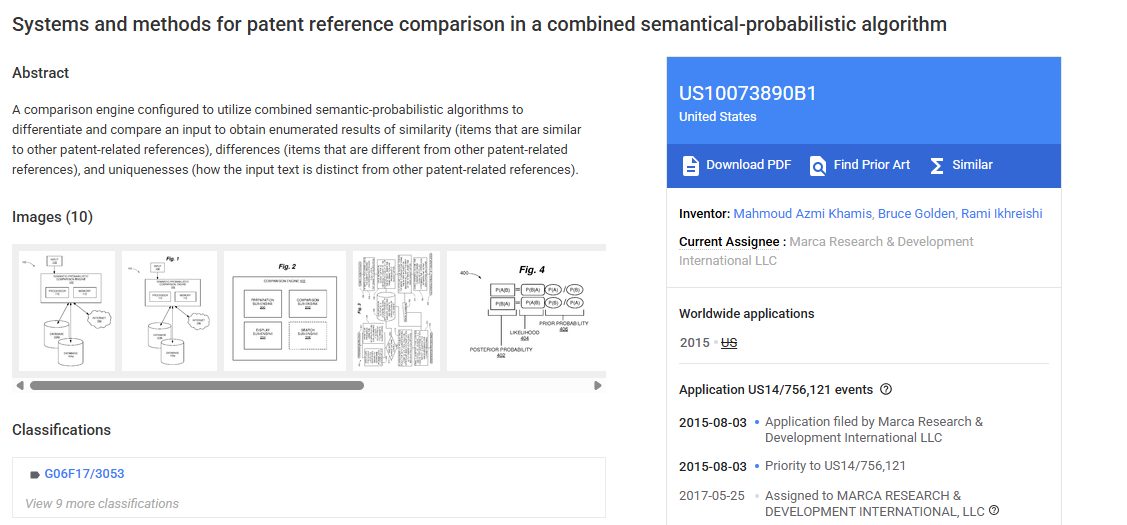Click help icon beside Application events

click(886, 389)
